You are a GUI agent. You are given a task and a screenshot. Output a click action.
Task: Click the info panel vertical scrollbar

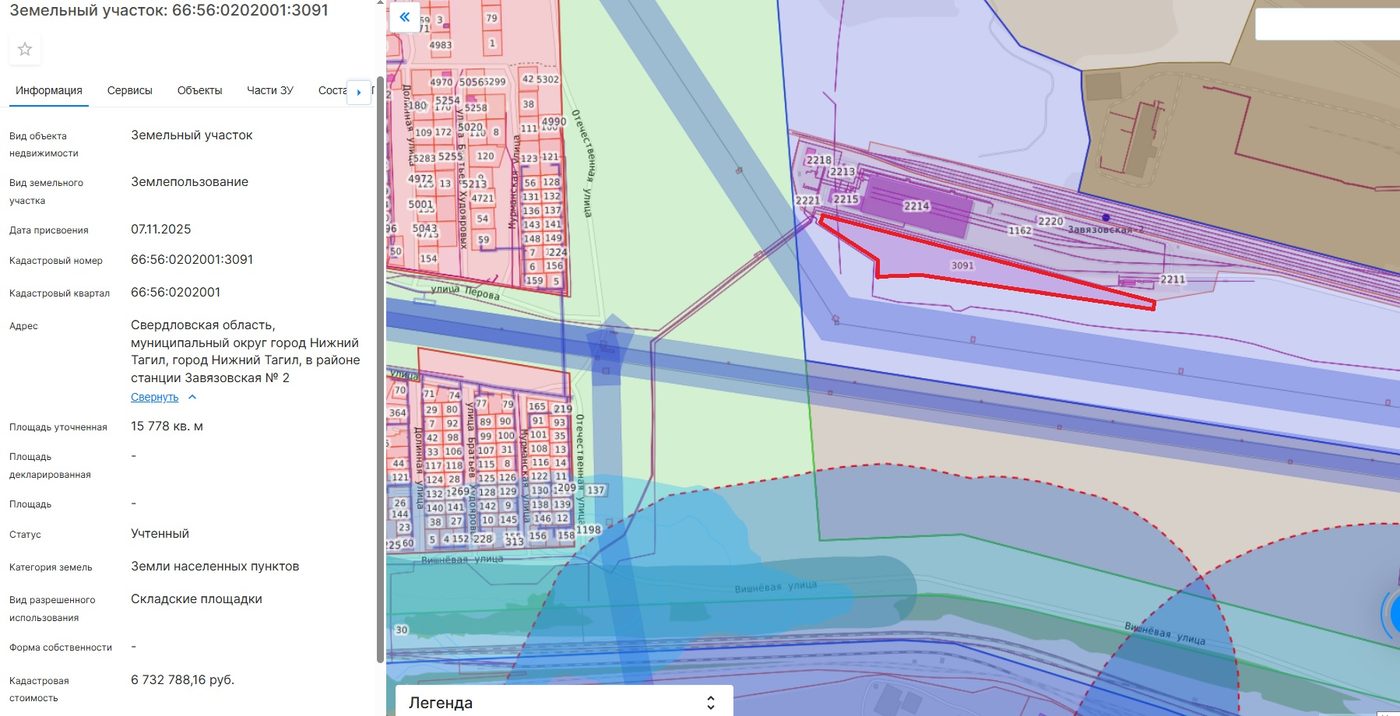click(379, 370)
